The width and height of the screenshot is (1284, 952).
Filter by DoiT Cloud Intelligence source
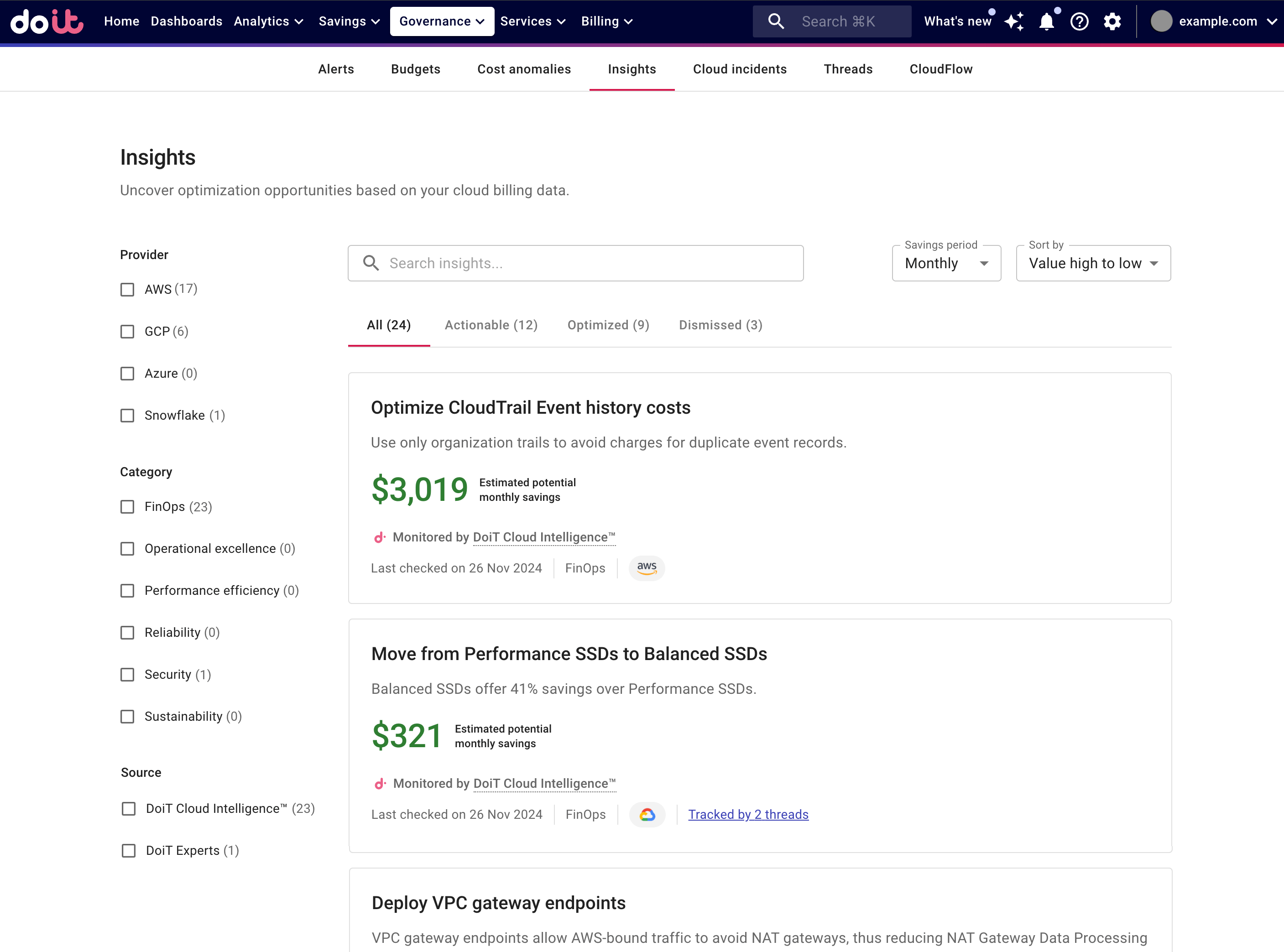pos(129,809)
